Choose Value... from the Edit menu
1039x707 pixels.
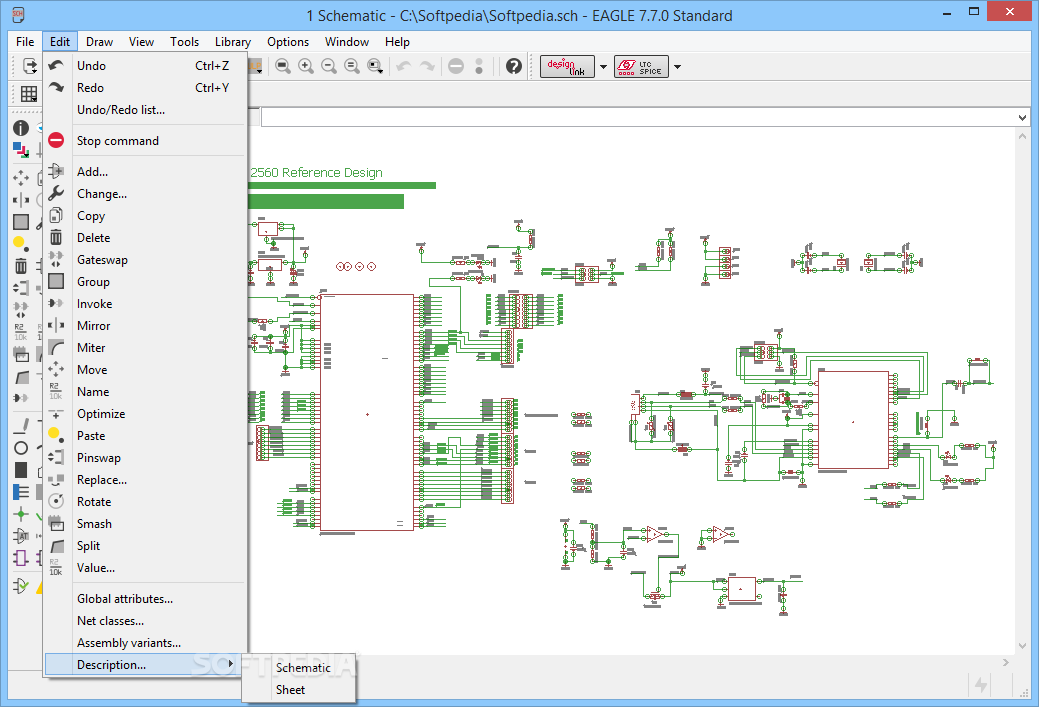click(x=145, y=568)
